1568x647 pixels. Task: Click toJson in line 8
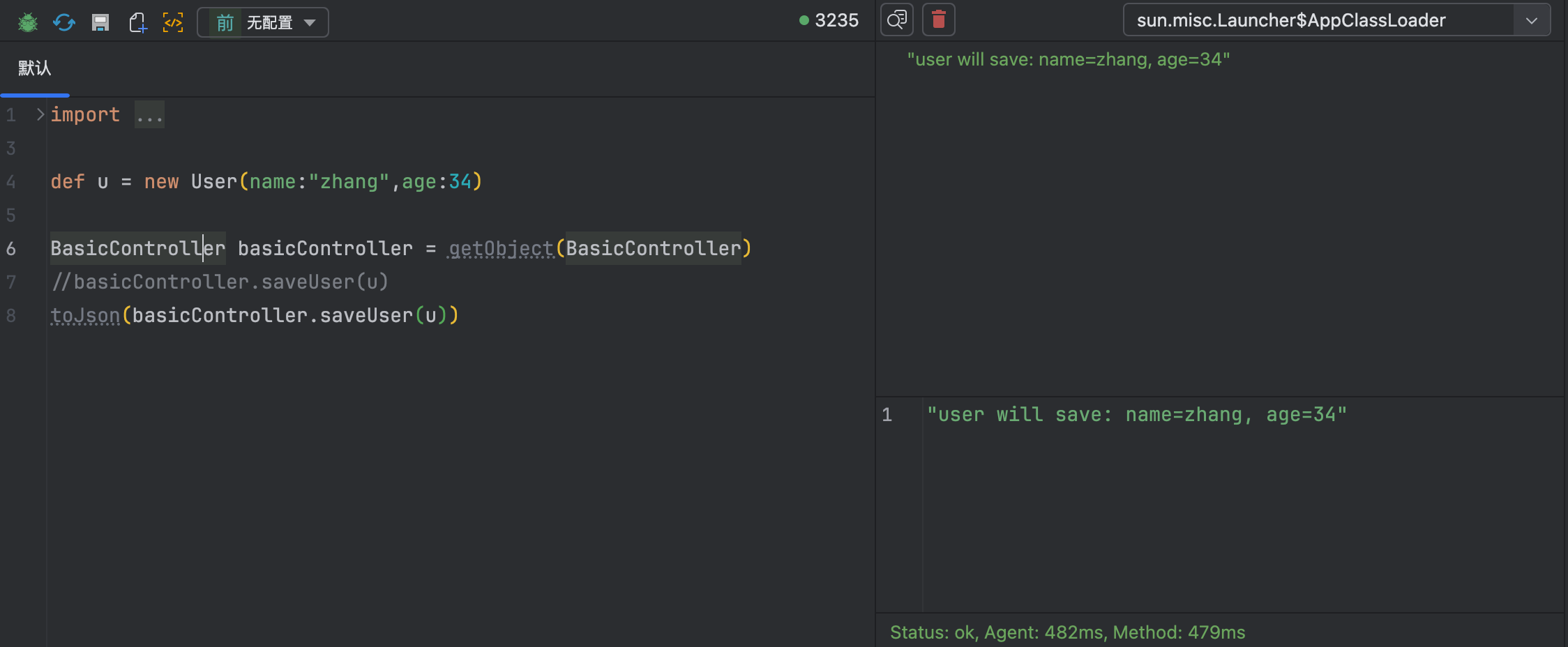pyautogui.click(x=85, y=315)
